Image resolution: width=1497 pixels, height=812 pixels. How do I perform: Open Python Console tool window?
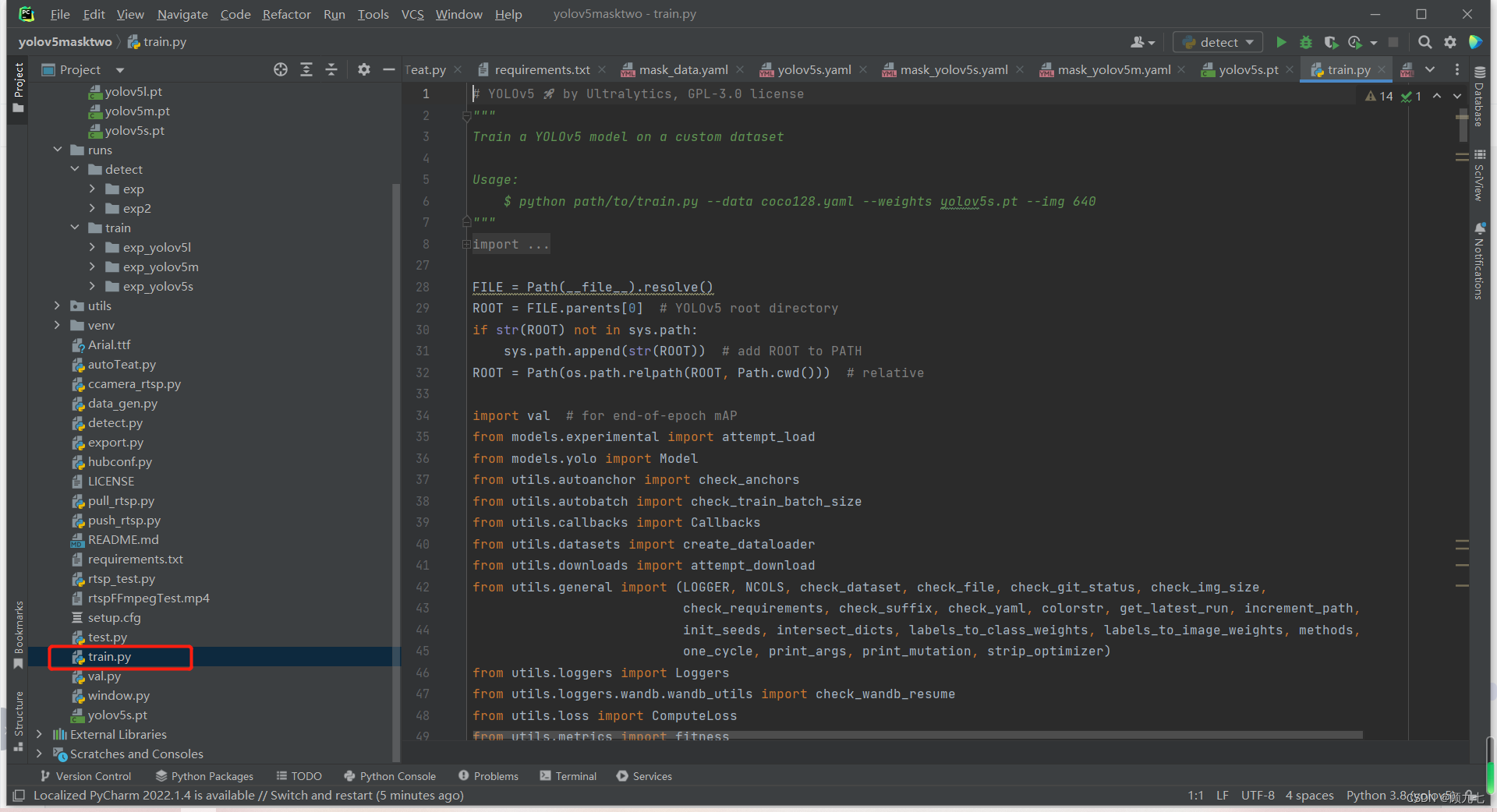tap(390, 776)
